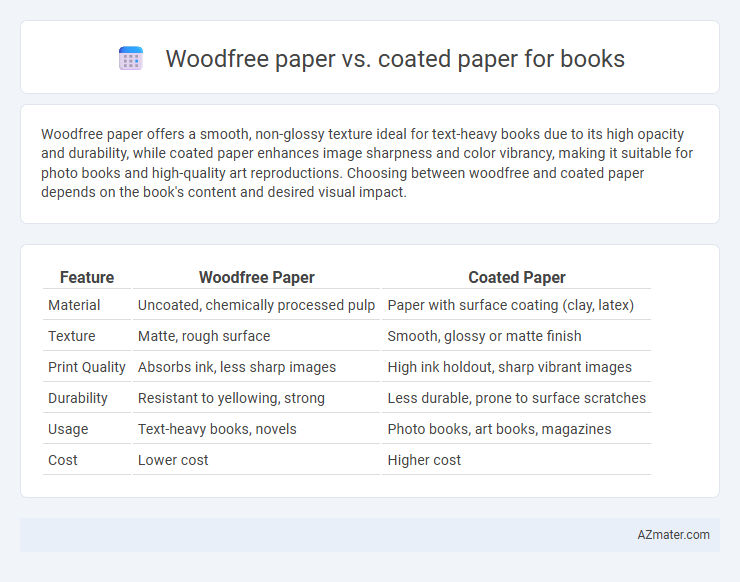This screenshot has width=740, height=582.
Task: Click the 'Print Quality' row label
Action: [x=87, y=367]
